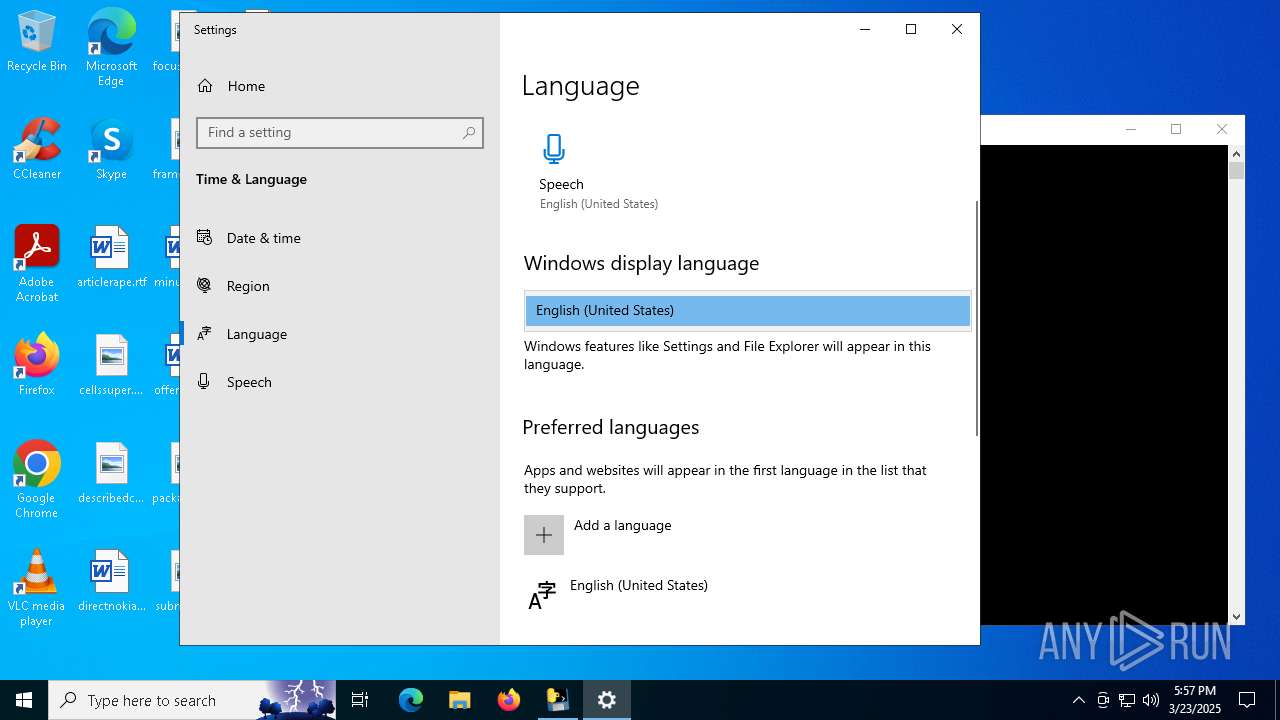This screenshot has height=720, width=1280.
Task: Switch to the yellow app icon beside Firefox on taskbar
Action: [x=557, y=700]
